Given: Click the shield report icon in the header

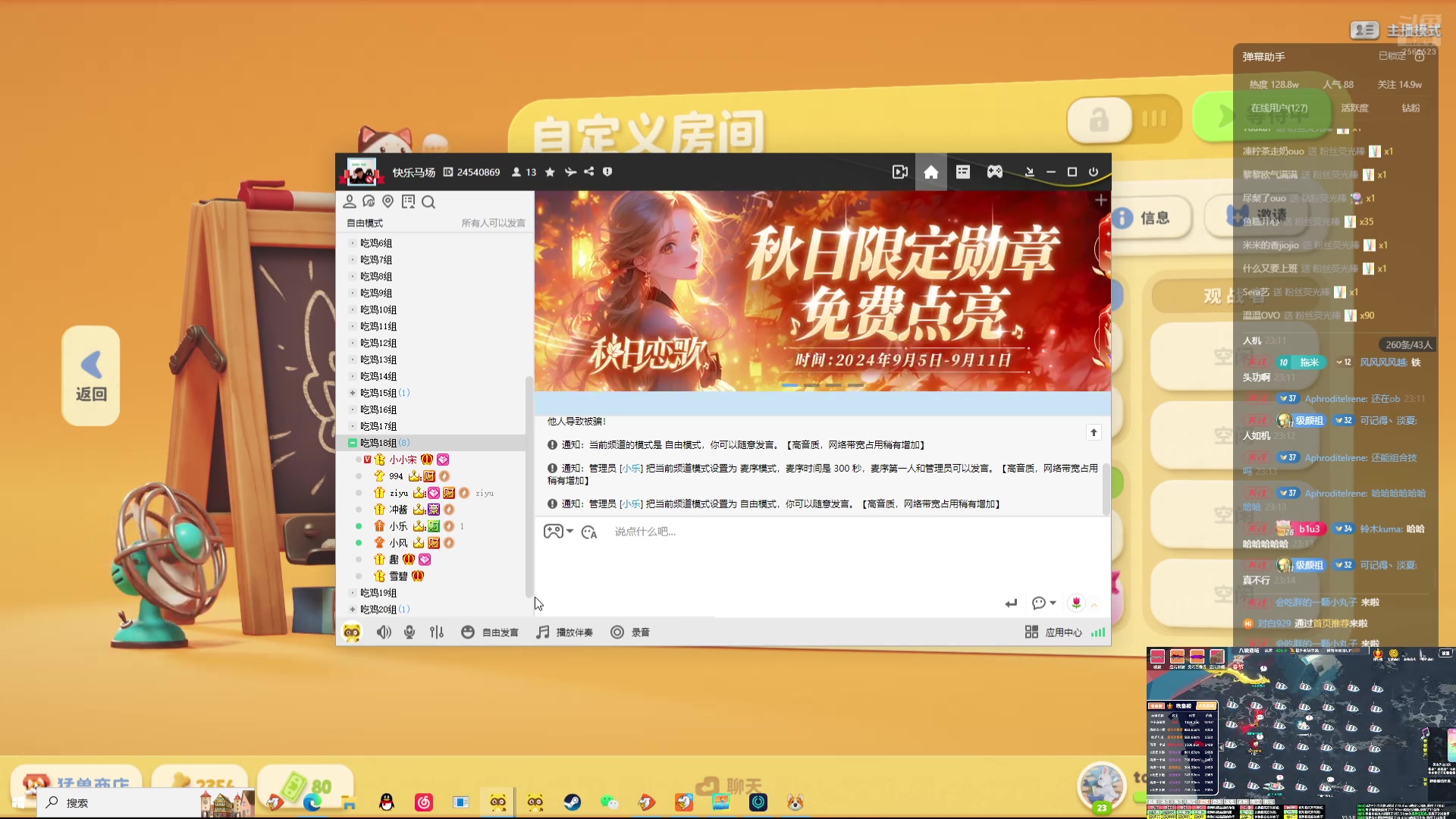Looking at the screenshot, I should tap(607, 172).
